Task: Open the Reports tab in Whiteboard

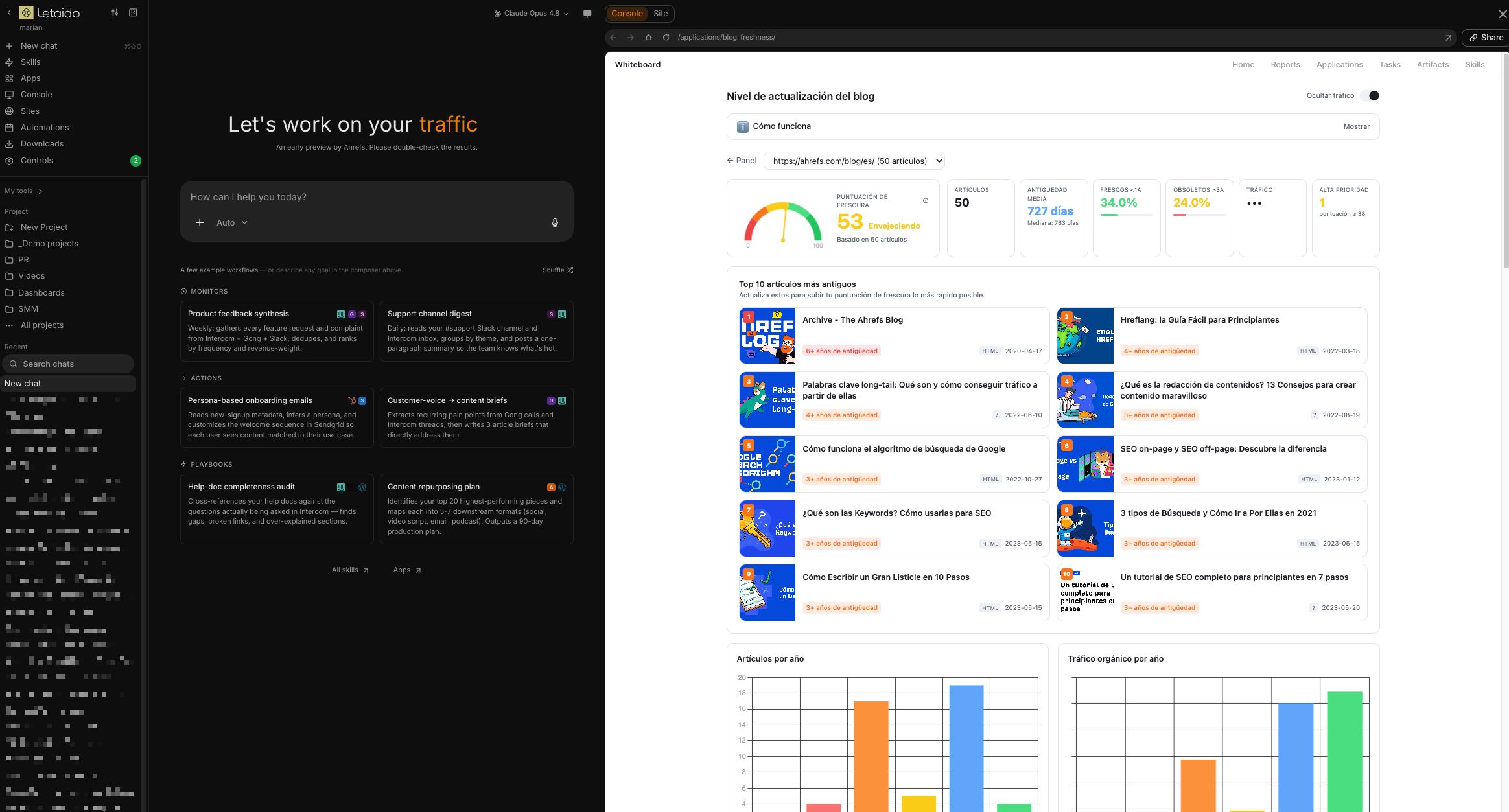Action: [1285, 65]
